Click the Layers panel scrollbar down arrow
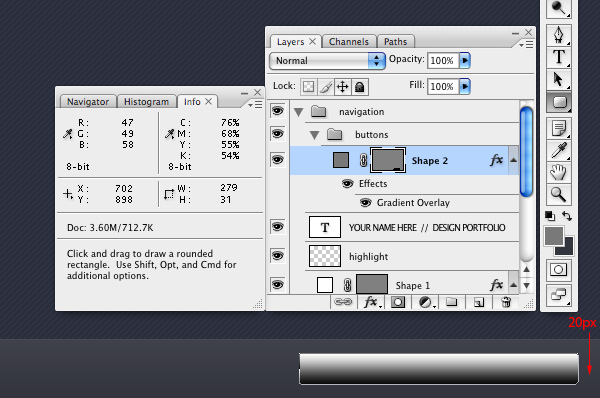Viewport: 600px width, 398px height. coord(527,285)
